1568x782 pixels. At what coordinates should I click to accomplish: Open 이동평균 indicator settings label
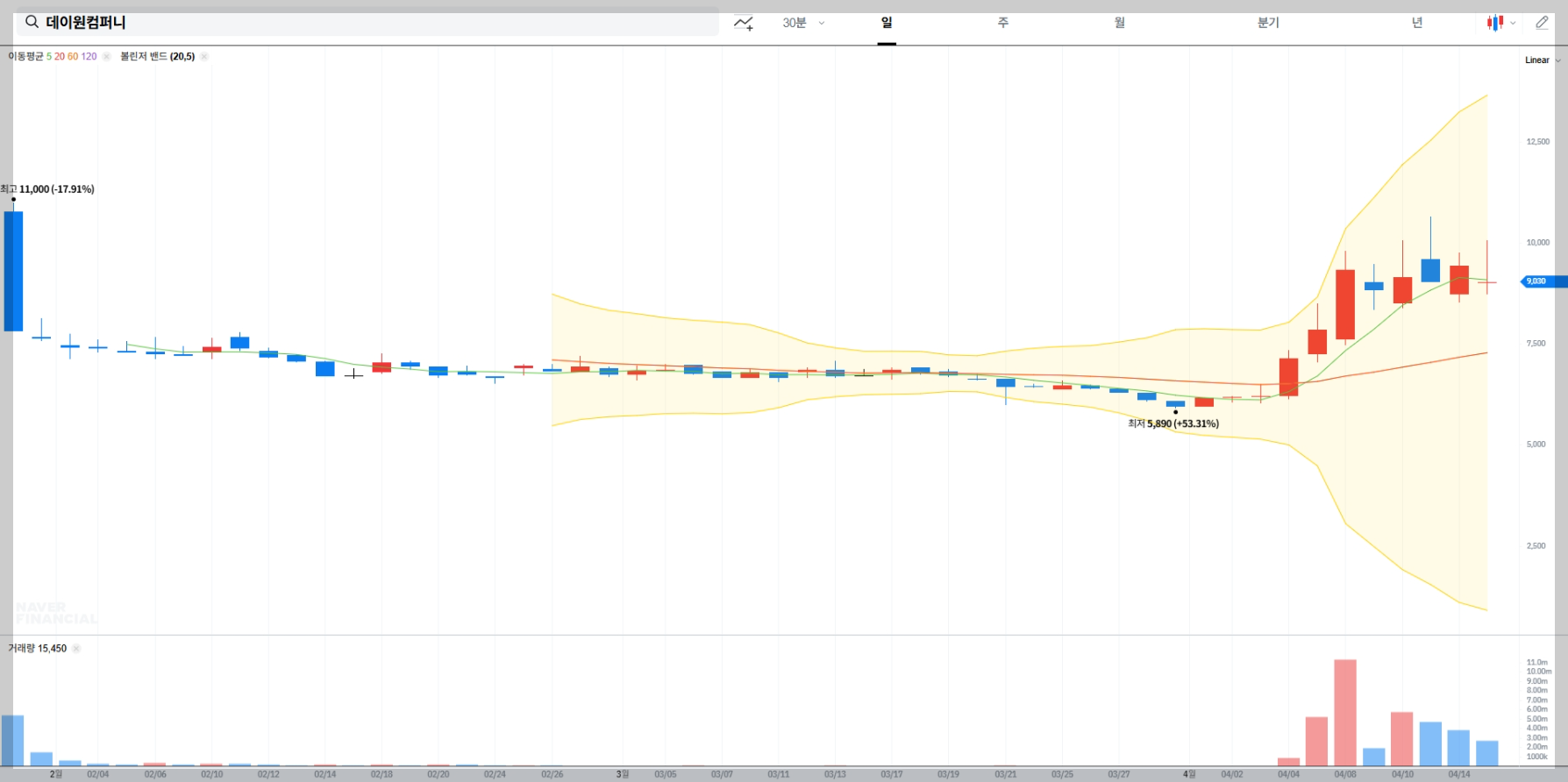tap(25, 56)
